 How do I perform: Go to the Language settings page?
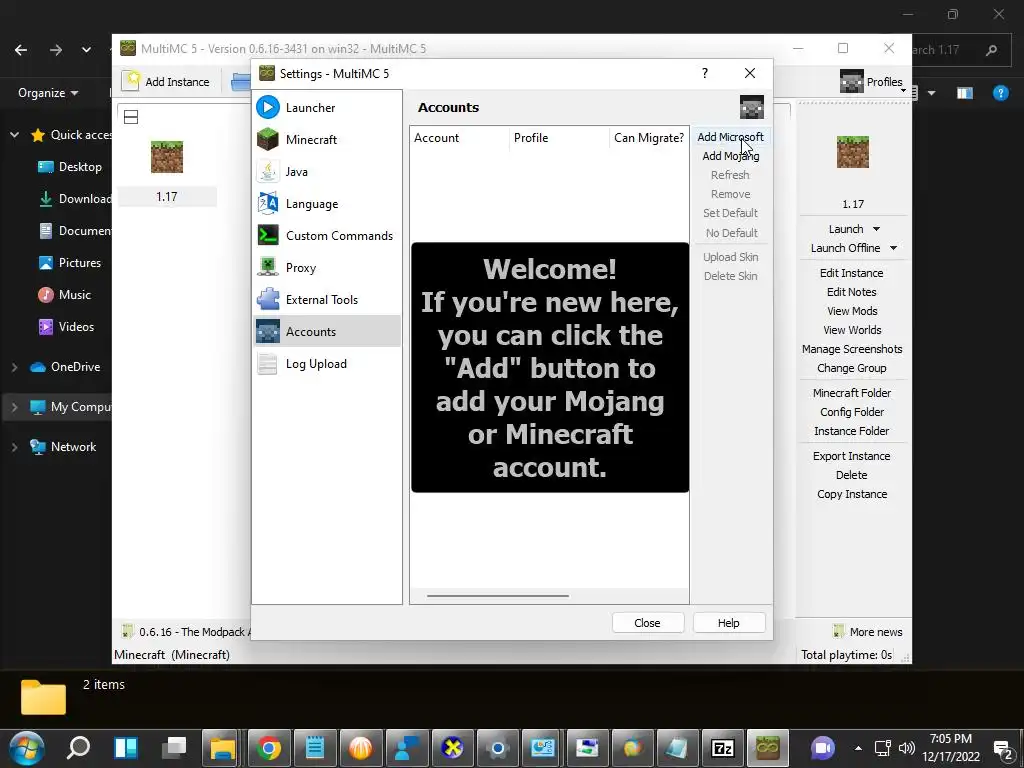pos(327,204)
